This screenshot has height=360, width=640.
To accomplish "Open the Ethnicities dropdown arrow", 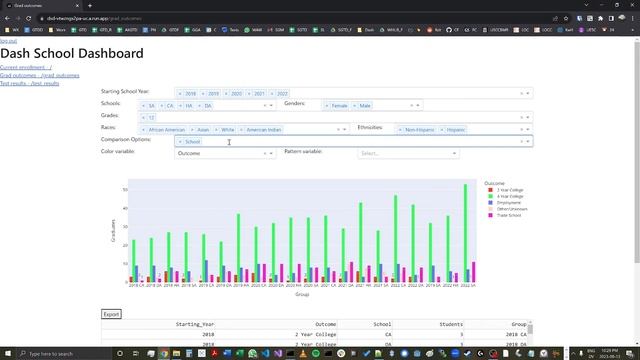I will click(x=528, y=130).
